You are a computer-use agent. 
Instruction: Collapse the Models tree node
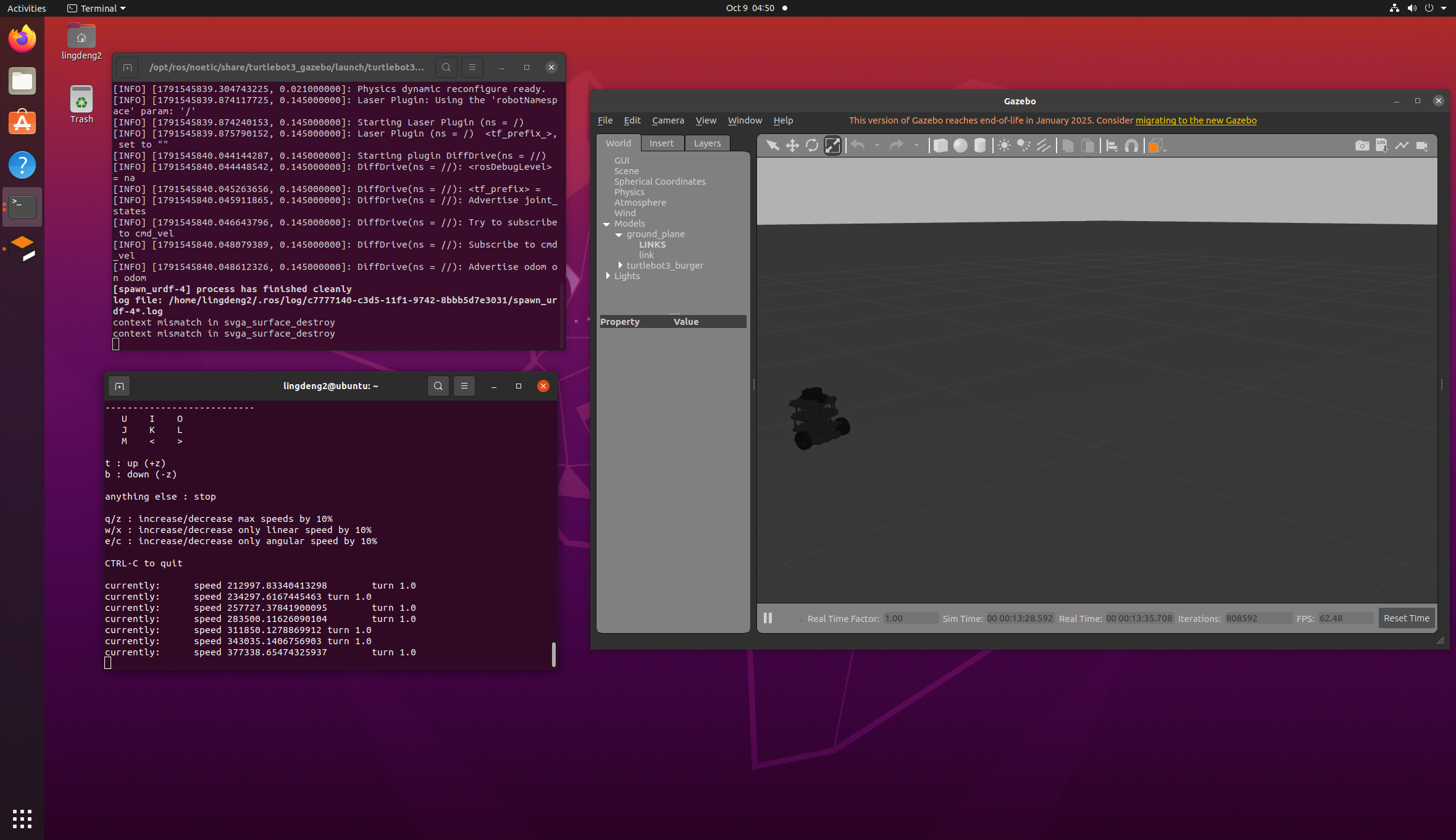click(606, 224)
